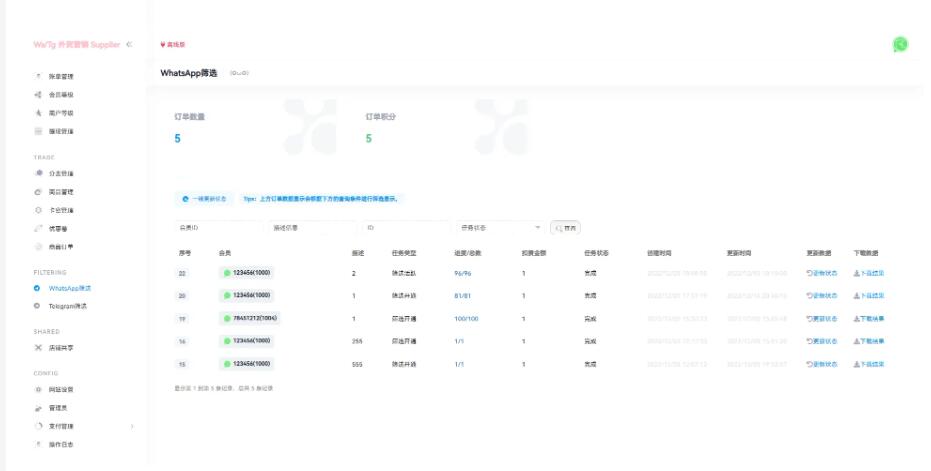Open 分类管理 under the TRADE section
Viewport: 931px width, 471px height.
pos(61,173)
